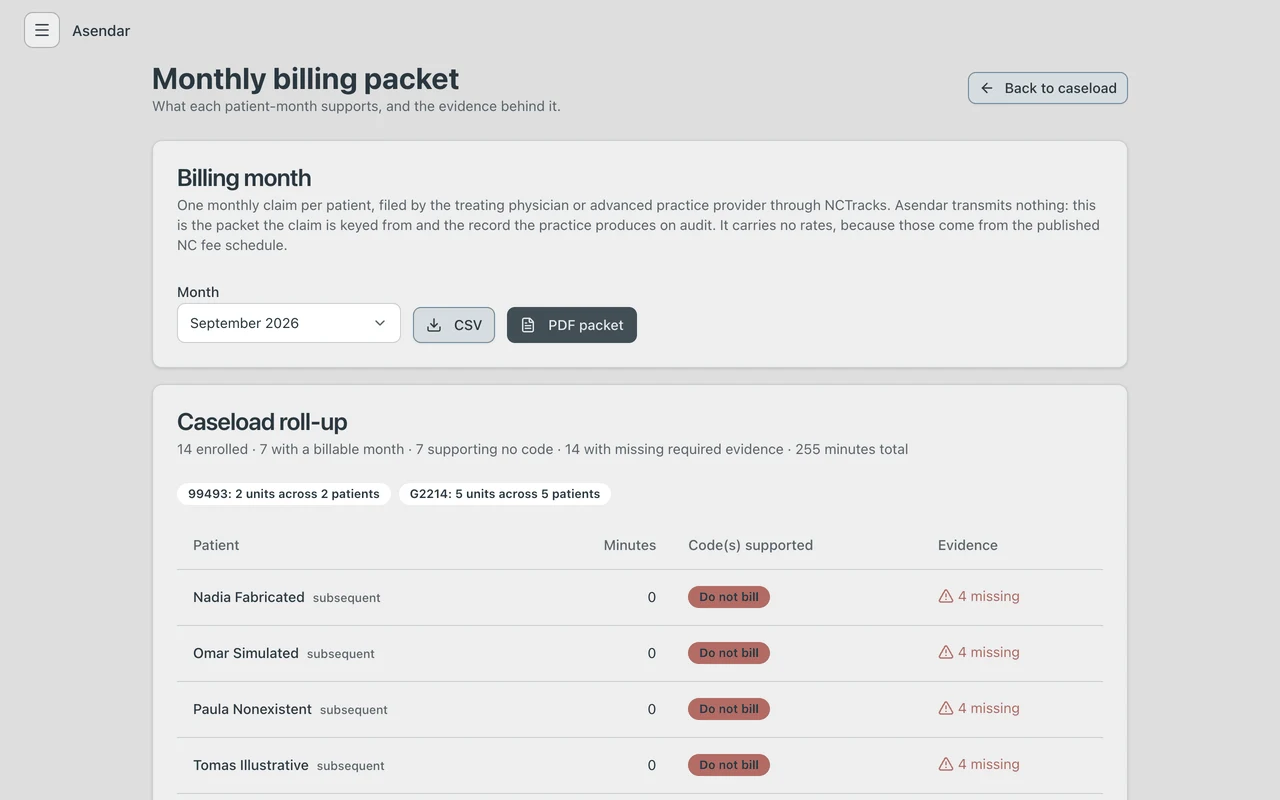
Task: Click Tomas Illustrative's Do not bill badge
Action: pos(729,765)
